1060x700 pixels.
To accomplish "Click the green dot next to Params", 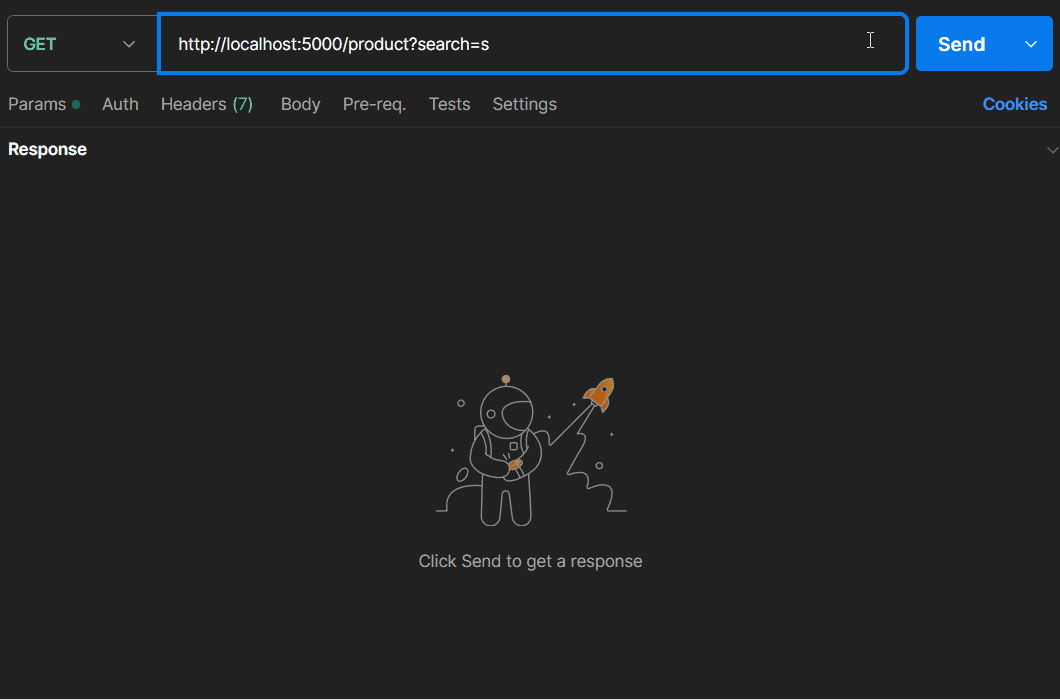I will (x=76, y=104).
